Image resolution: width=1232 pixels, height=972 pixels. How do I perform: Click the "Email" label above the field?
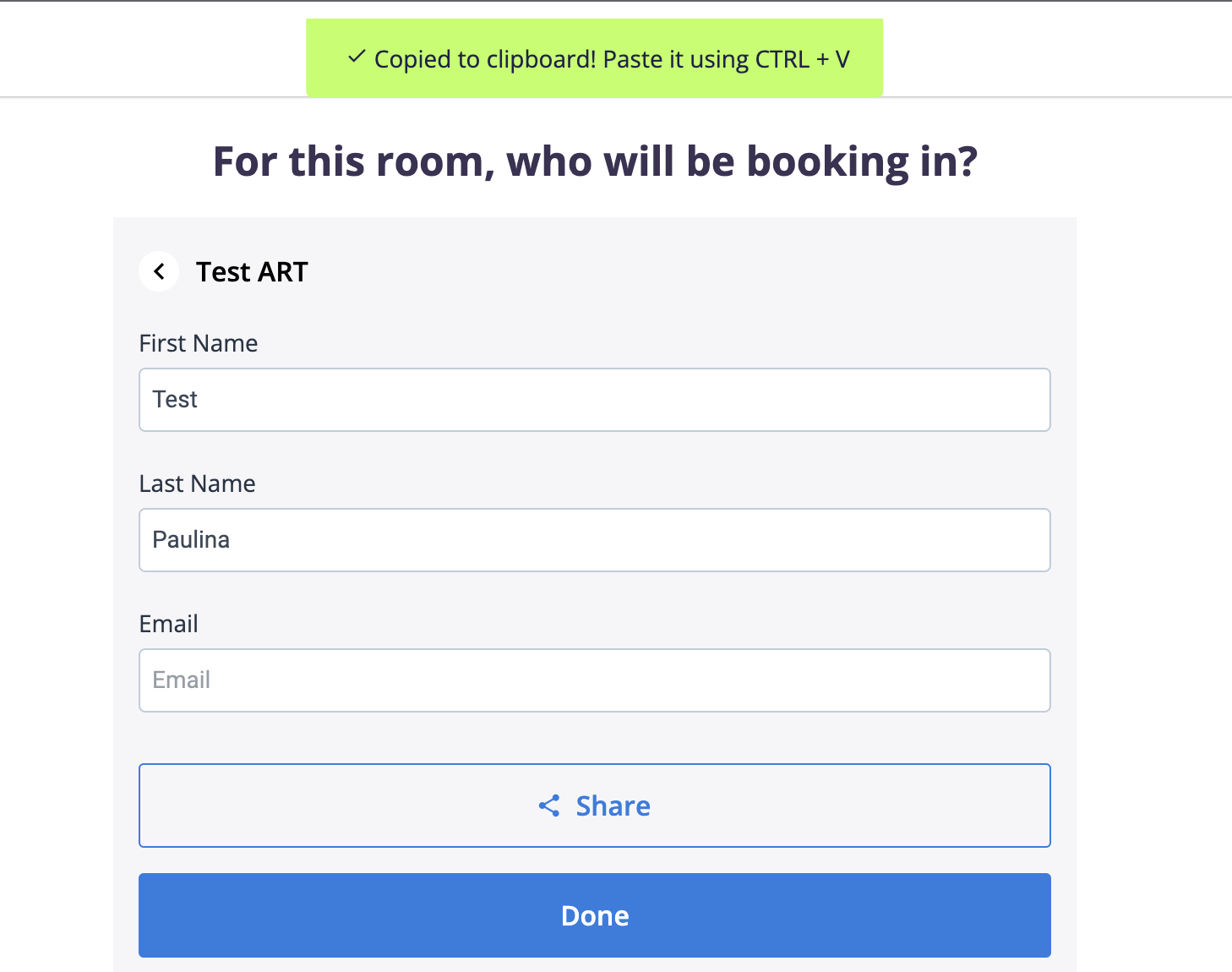coord(168,624)
